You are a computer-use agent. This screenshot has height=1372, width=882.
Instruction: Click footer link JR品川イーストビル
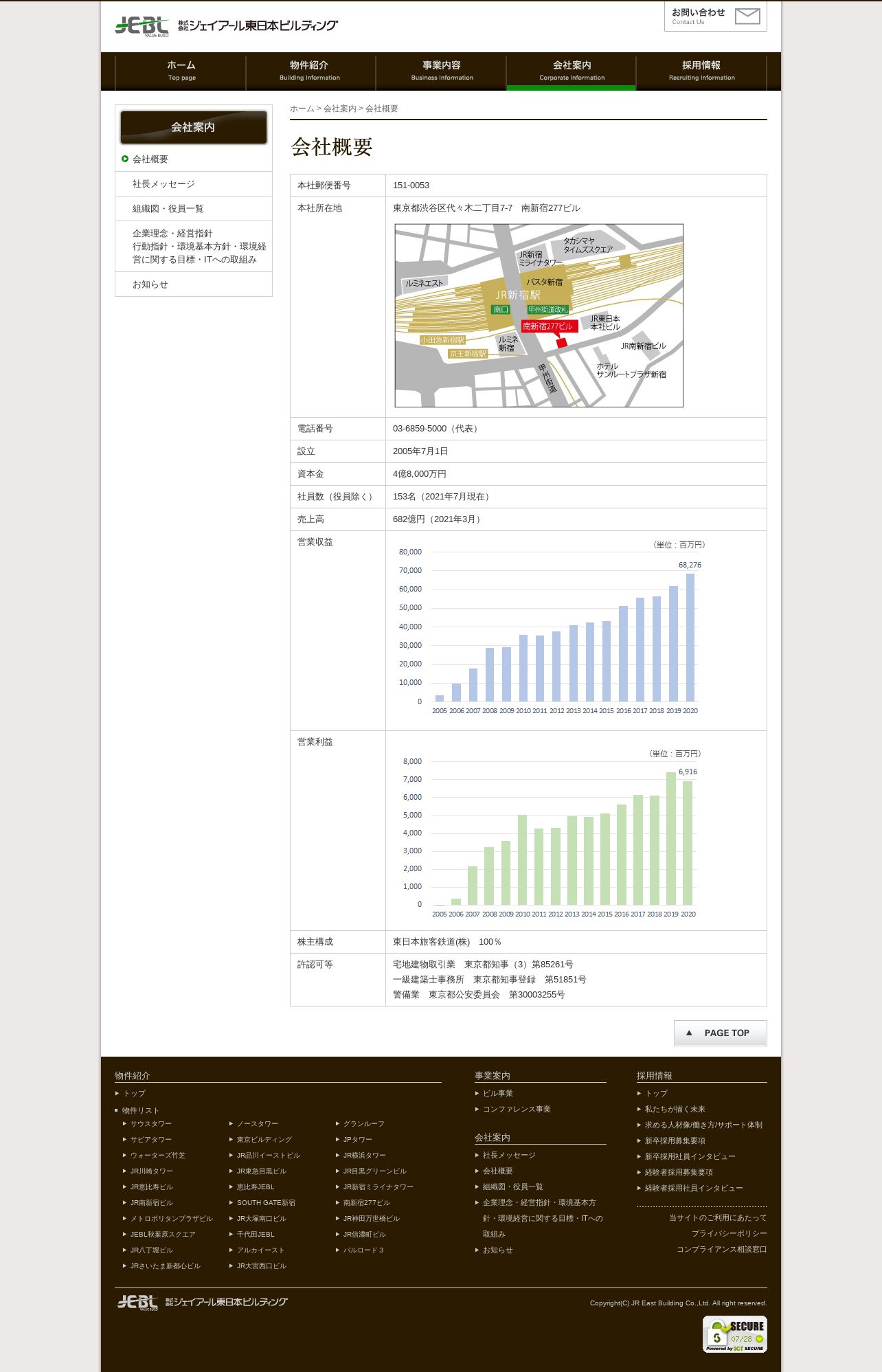(269, 1156)
